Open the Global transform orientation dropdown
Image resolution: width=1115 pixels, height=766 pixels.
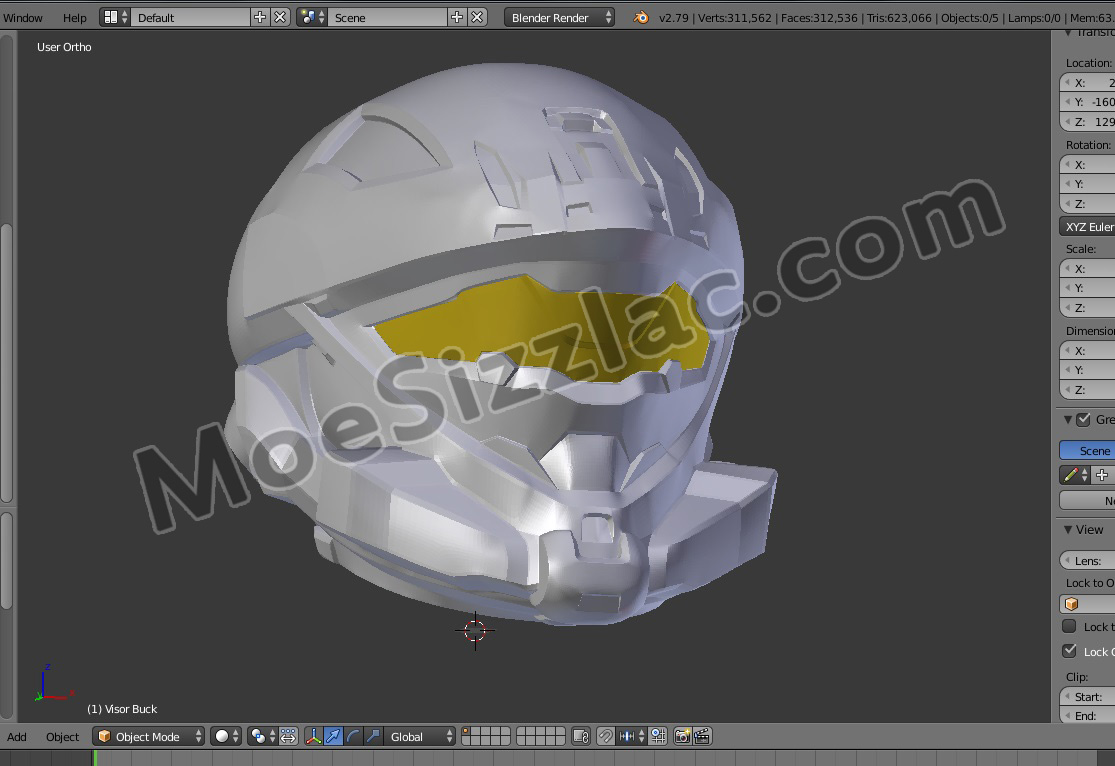click(420, 737)
